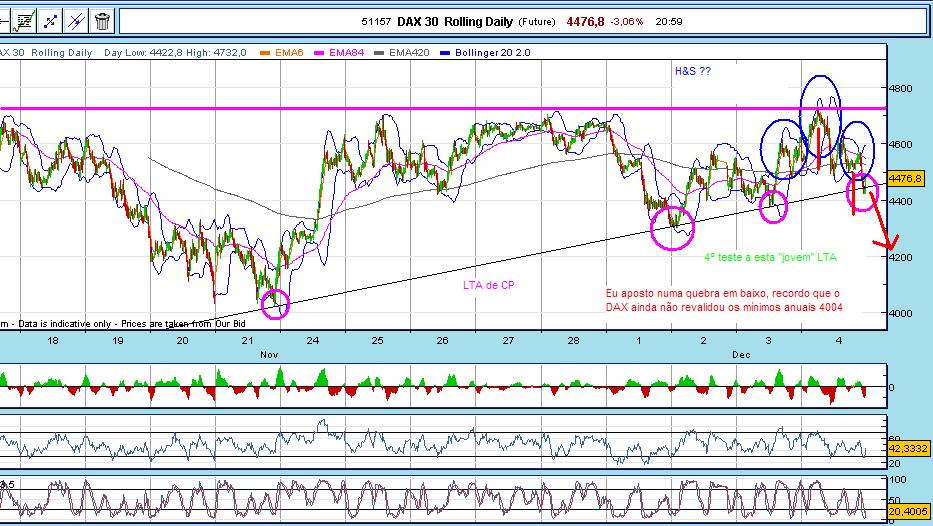Select the magenta EMA84 legend entry
The image size is (933, 526).
(x=339, y=53)
